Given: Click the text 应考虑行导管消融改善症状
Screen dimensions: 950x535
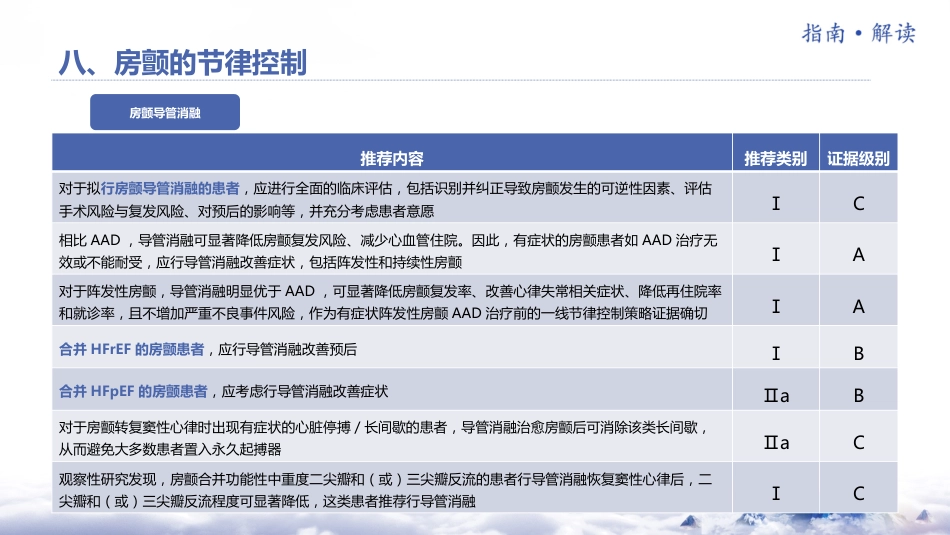Looking at the screenshot, I should coord(305,391).
